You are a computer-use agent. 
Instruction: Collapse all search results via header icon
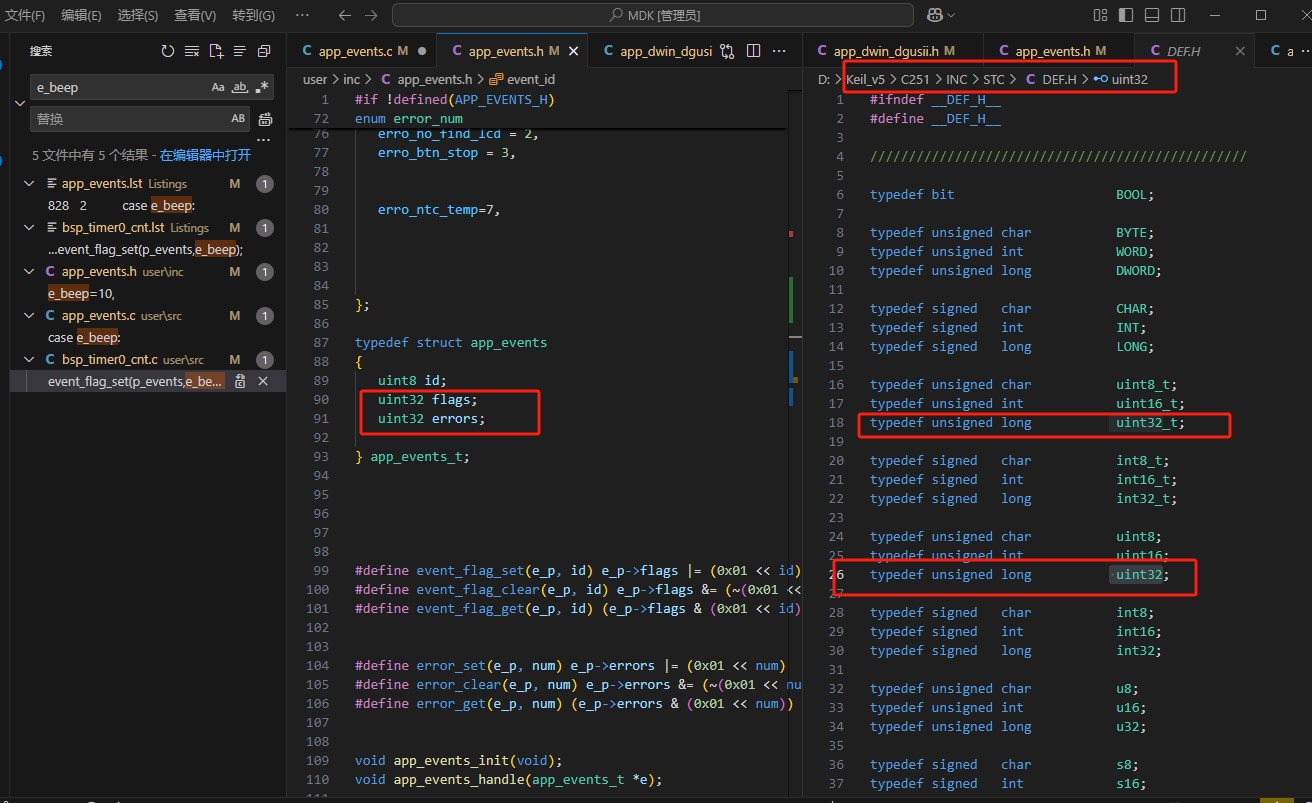264,51
